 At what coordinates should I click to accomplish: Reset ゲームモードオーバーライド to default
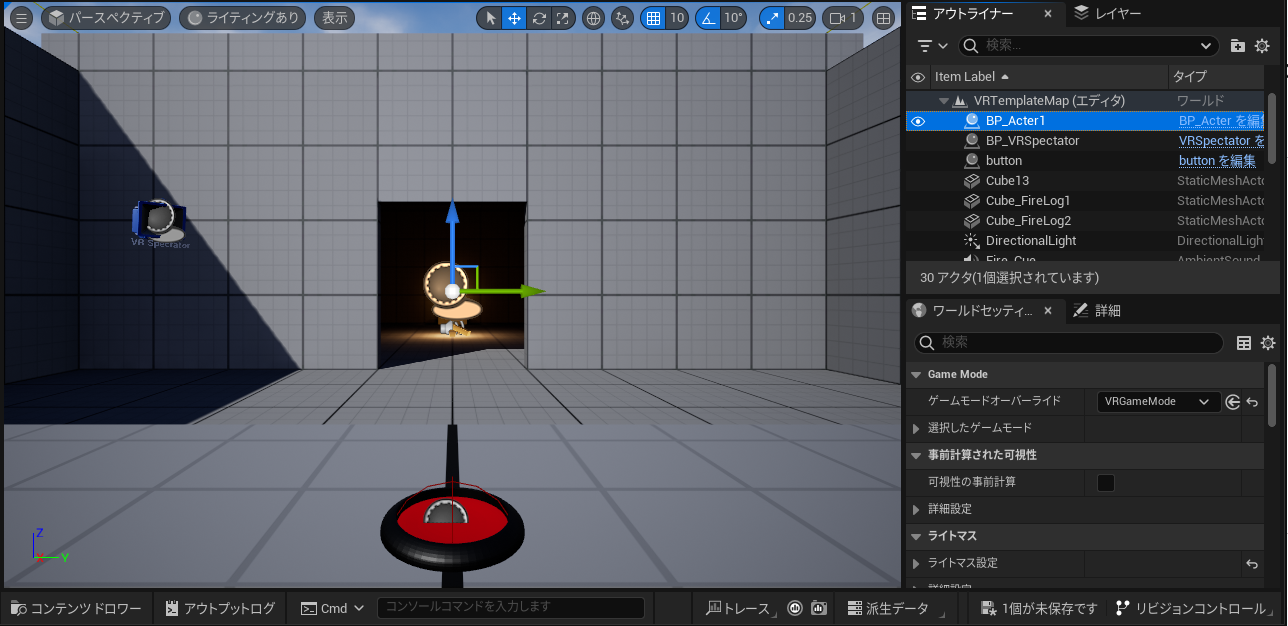(1252, 402)
